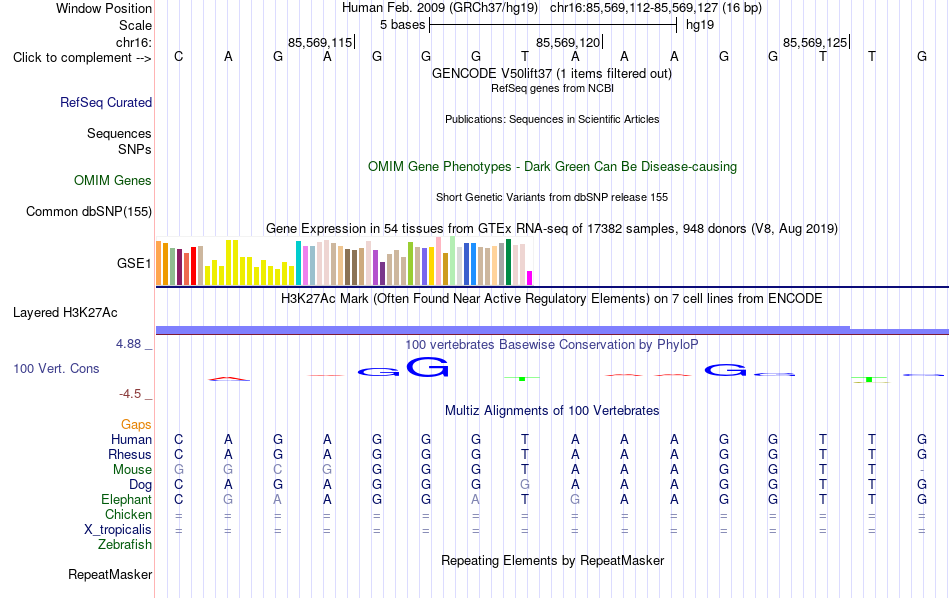Select the Zebrafish alignment row label
Screen dimensions: 950x598
(x=125, y=545)
